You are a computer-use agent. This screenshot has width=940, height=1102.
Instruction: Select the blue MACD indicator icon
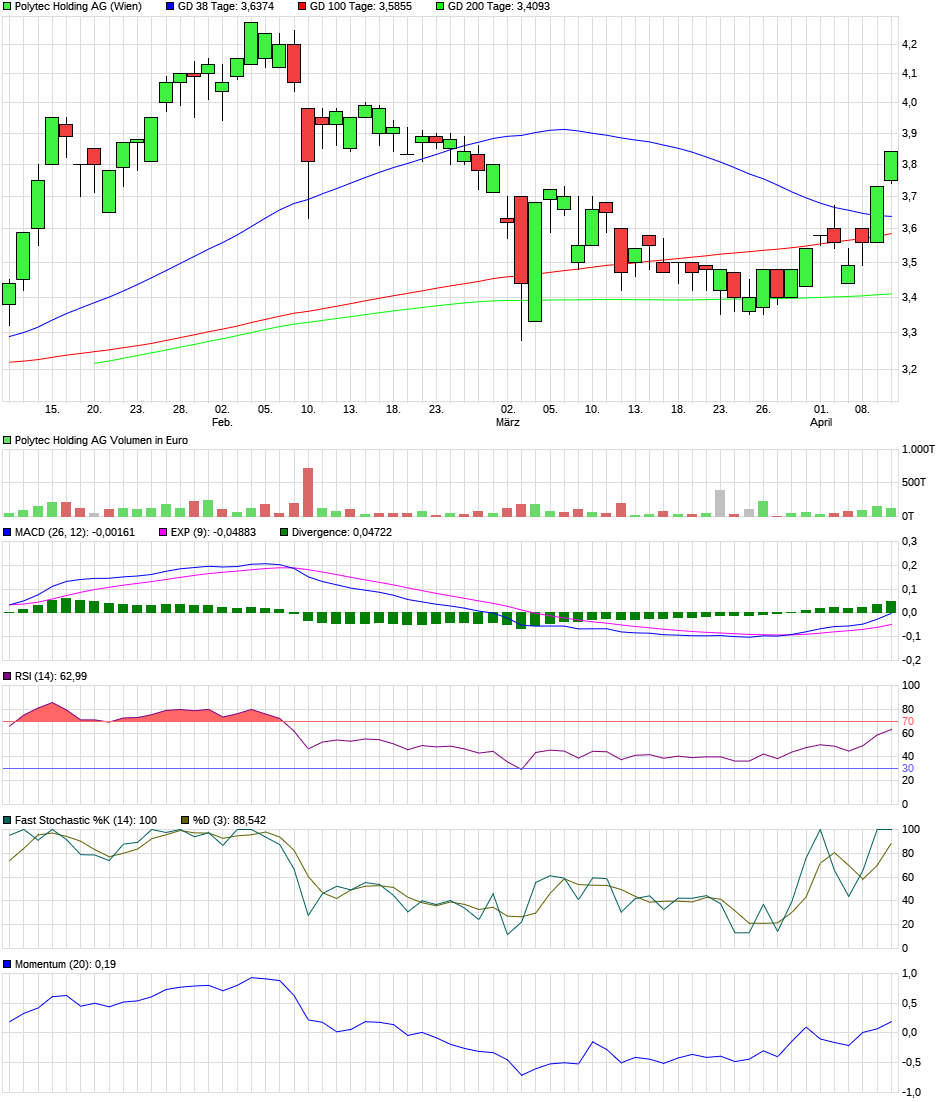pos(8,533)
